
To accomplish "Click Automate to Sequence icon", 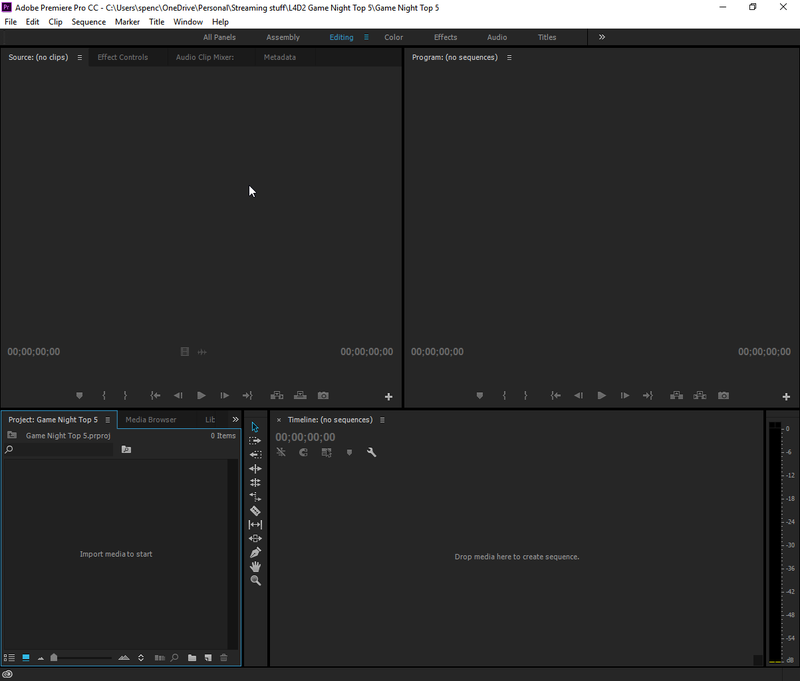I will 160,658.
